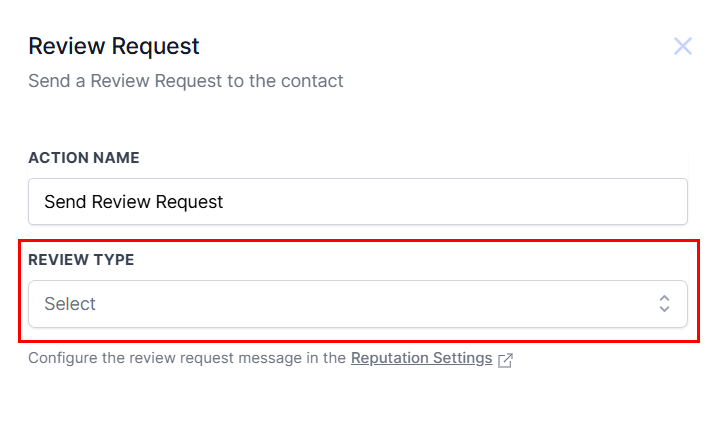Screen dimensions: 716x421
Task: Click the Send Review Request text in field
Action: pyautogui.click(x=133, y=202)
